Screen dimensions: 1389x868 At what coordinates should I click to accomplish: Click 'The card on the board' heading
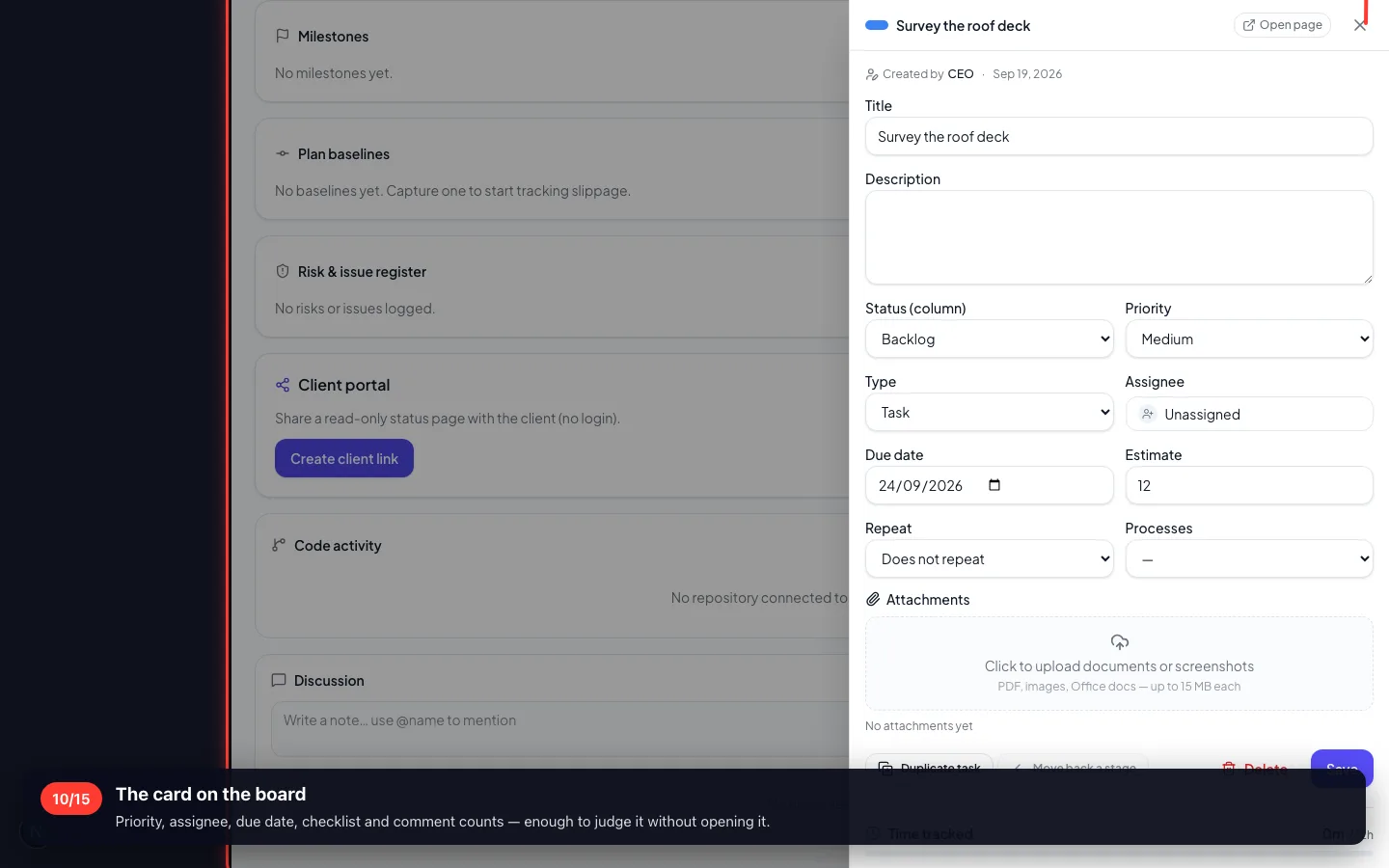[210, 794]
